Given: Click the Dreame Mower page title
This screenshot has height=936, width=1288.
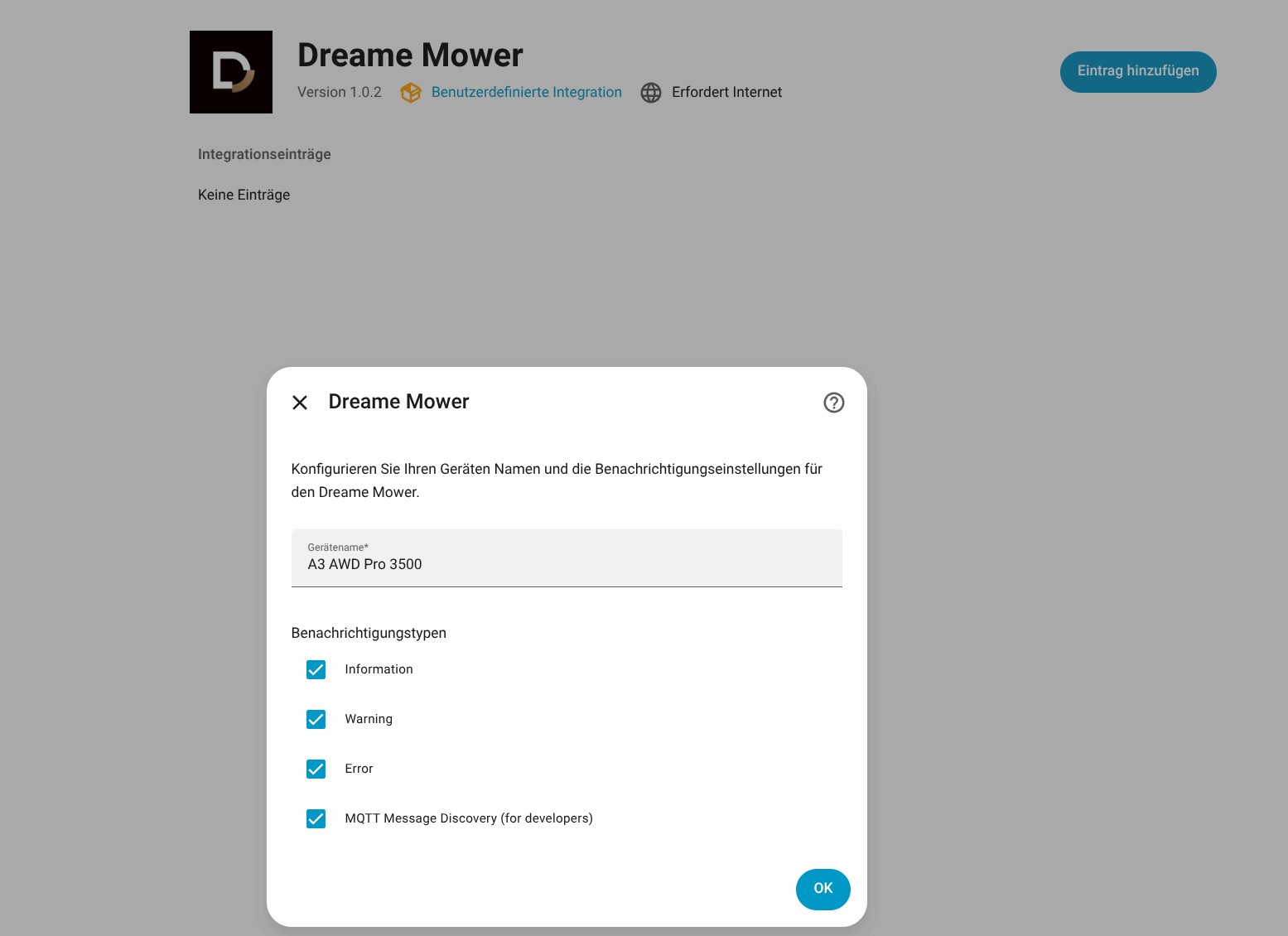Looking at the screenshot, I should tap(410, 55).
